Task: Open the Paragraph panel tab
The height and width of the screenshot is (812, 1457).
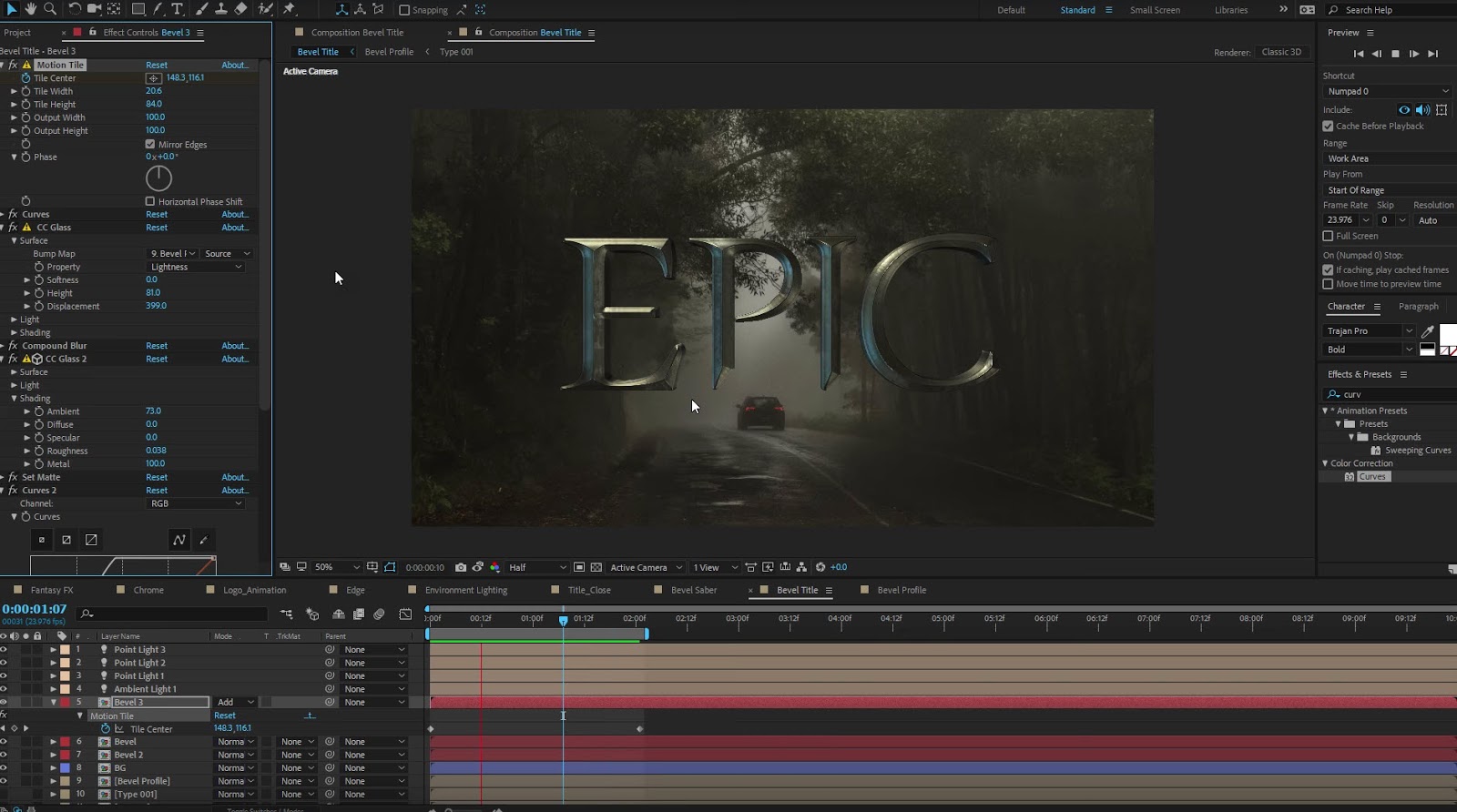Action: point(1418,307)
